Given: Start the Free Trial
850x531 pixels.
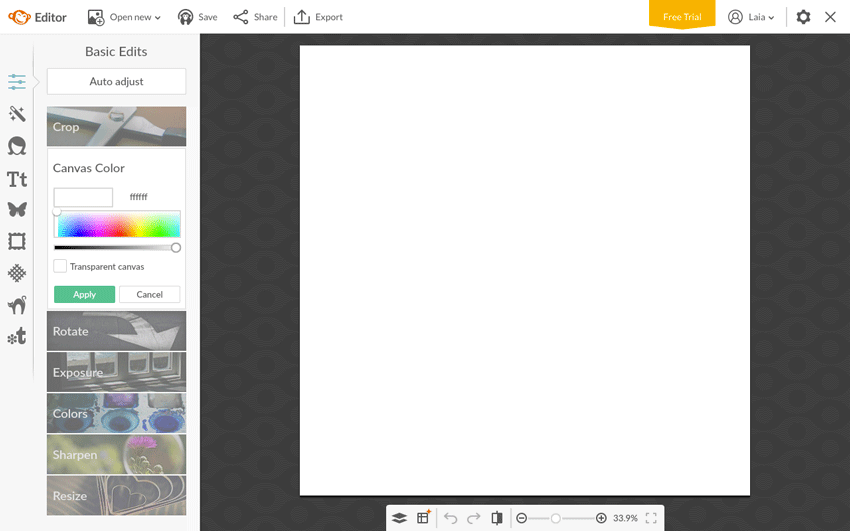Looking at the screenshot, I should [x=682, y=15].
